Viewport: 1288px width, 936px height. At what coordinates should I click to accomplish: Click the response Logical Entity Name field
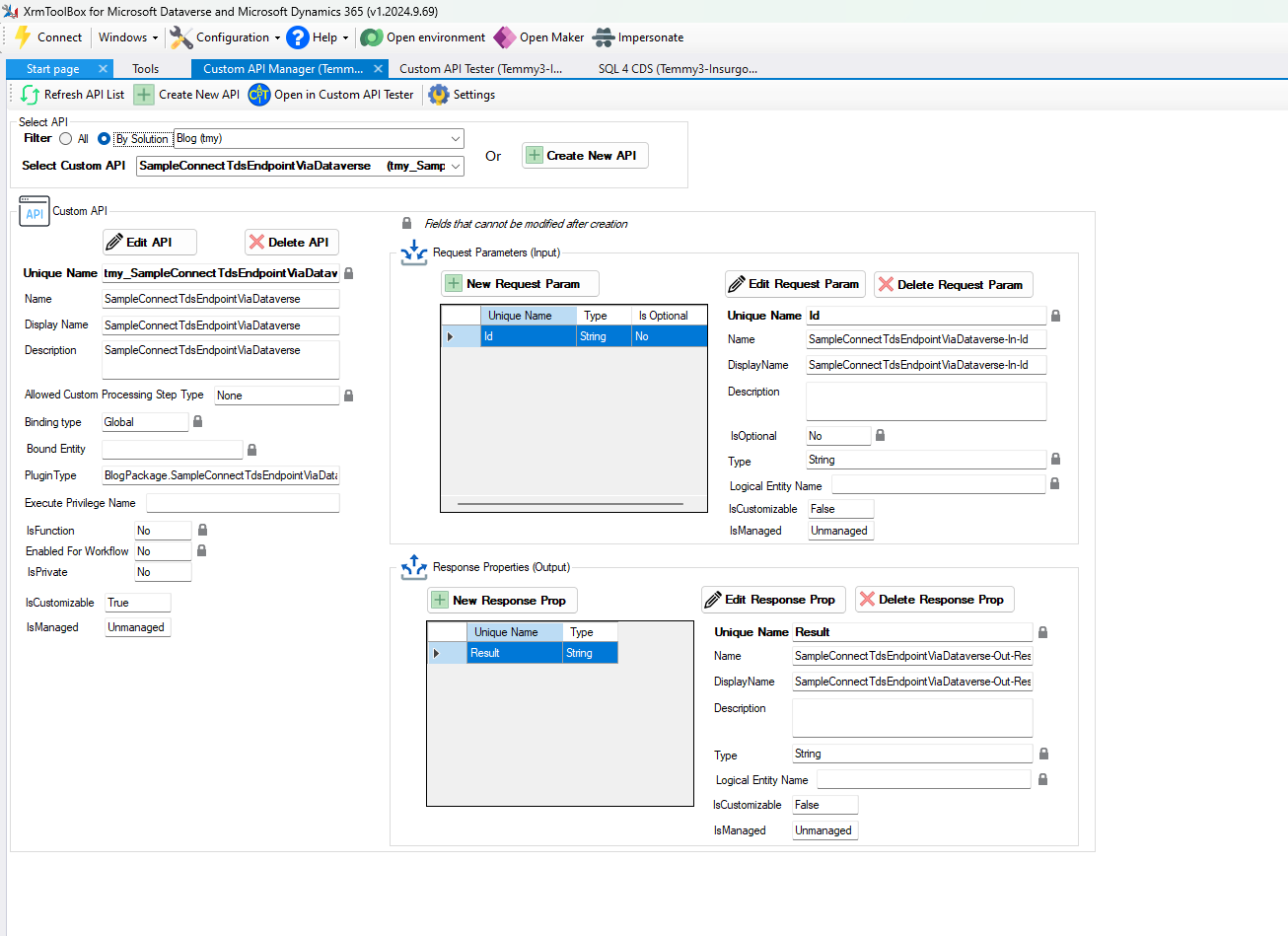tap(924, 780)
